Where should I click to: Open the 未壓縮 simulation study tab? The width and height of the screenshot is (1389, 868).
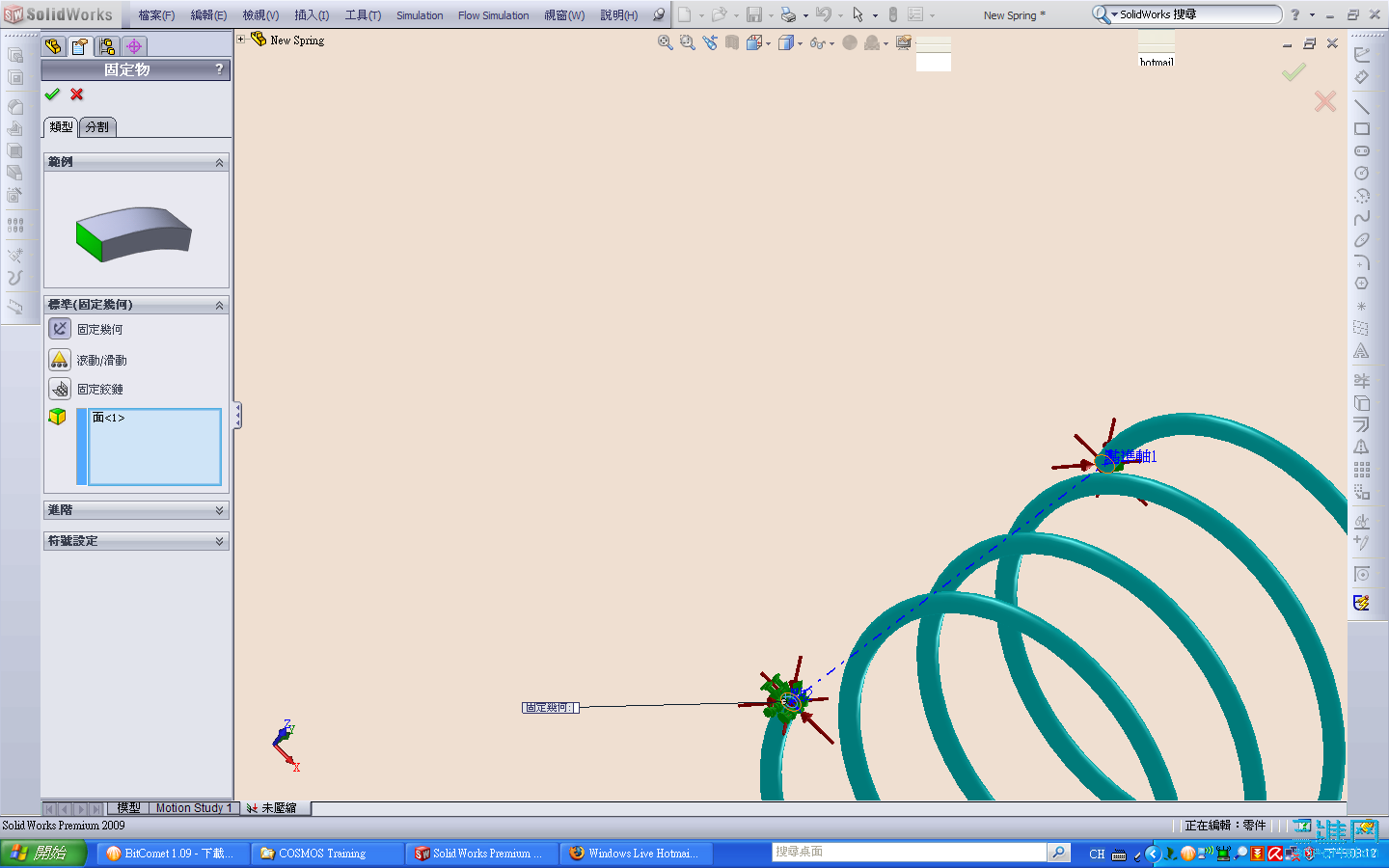273,808
